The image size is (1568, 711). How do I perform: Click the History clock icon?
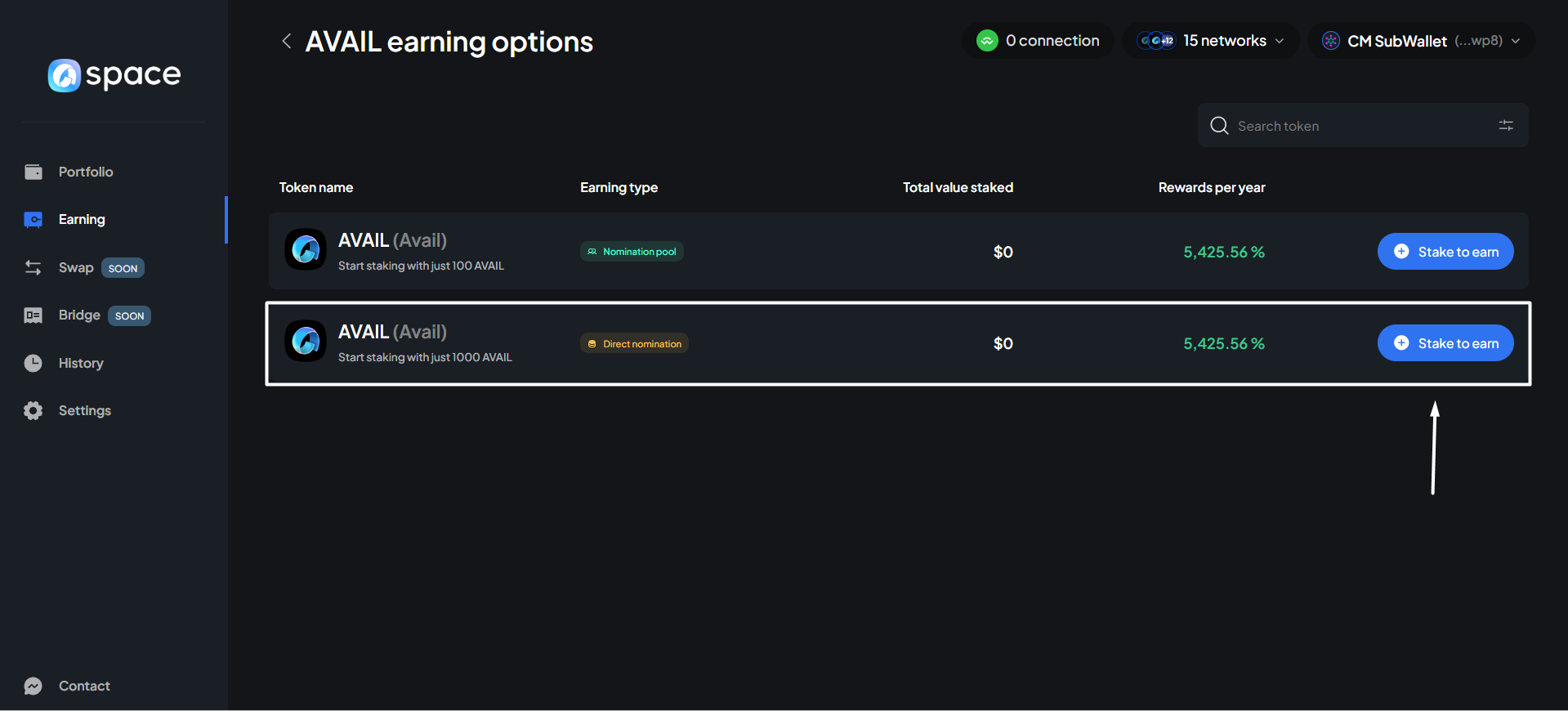(34, 363)
